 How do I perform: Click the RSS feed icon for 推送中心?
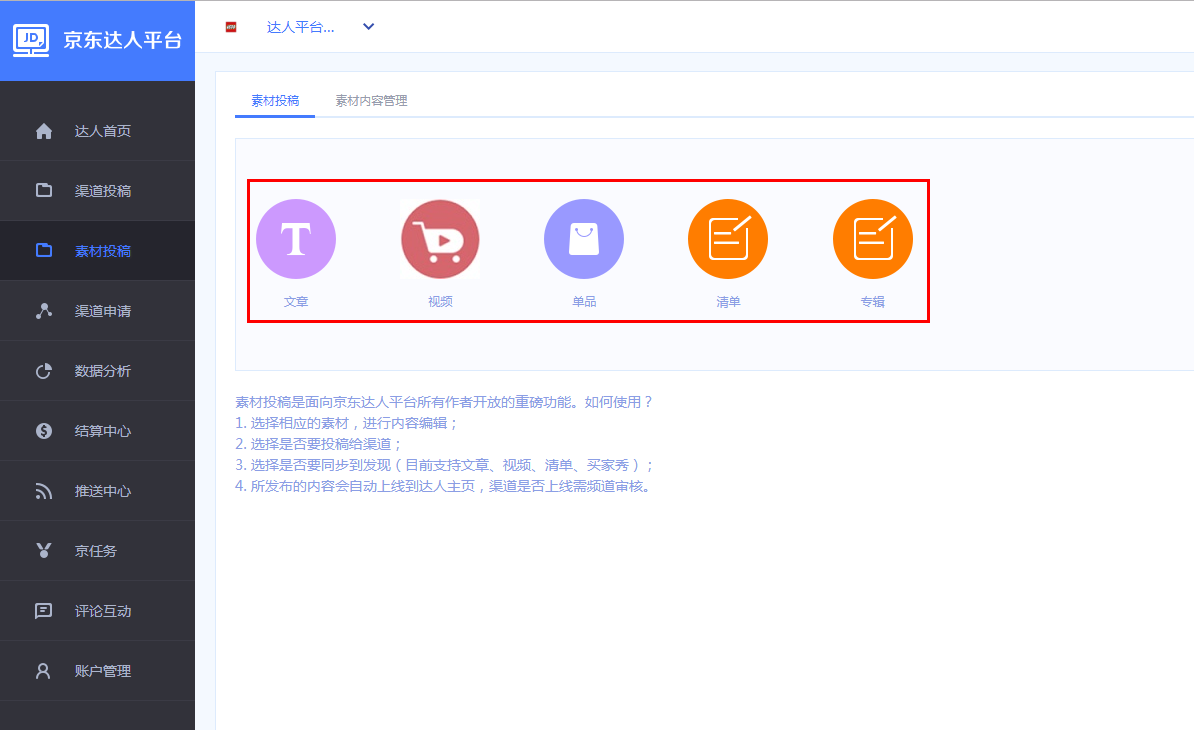[44, 491]
